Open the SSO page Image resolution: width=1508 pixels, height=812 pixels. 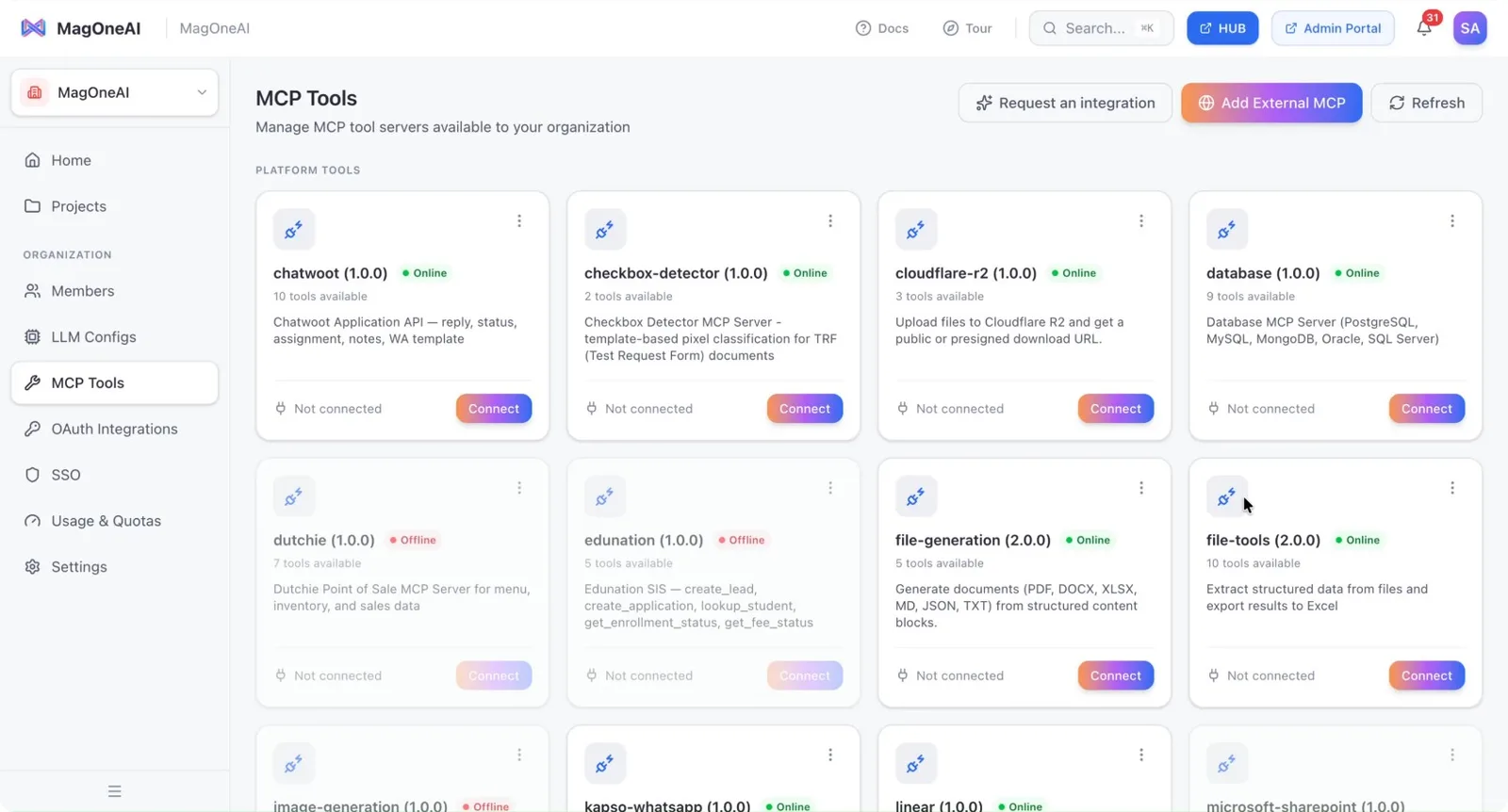(x=115, y=475)
